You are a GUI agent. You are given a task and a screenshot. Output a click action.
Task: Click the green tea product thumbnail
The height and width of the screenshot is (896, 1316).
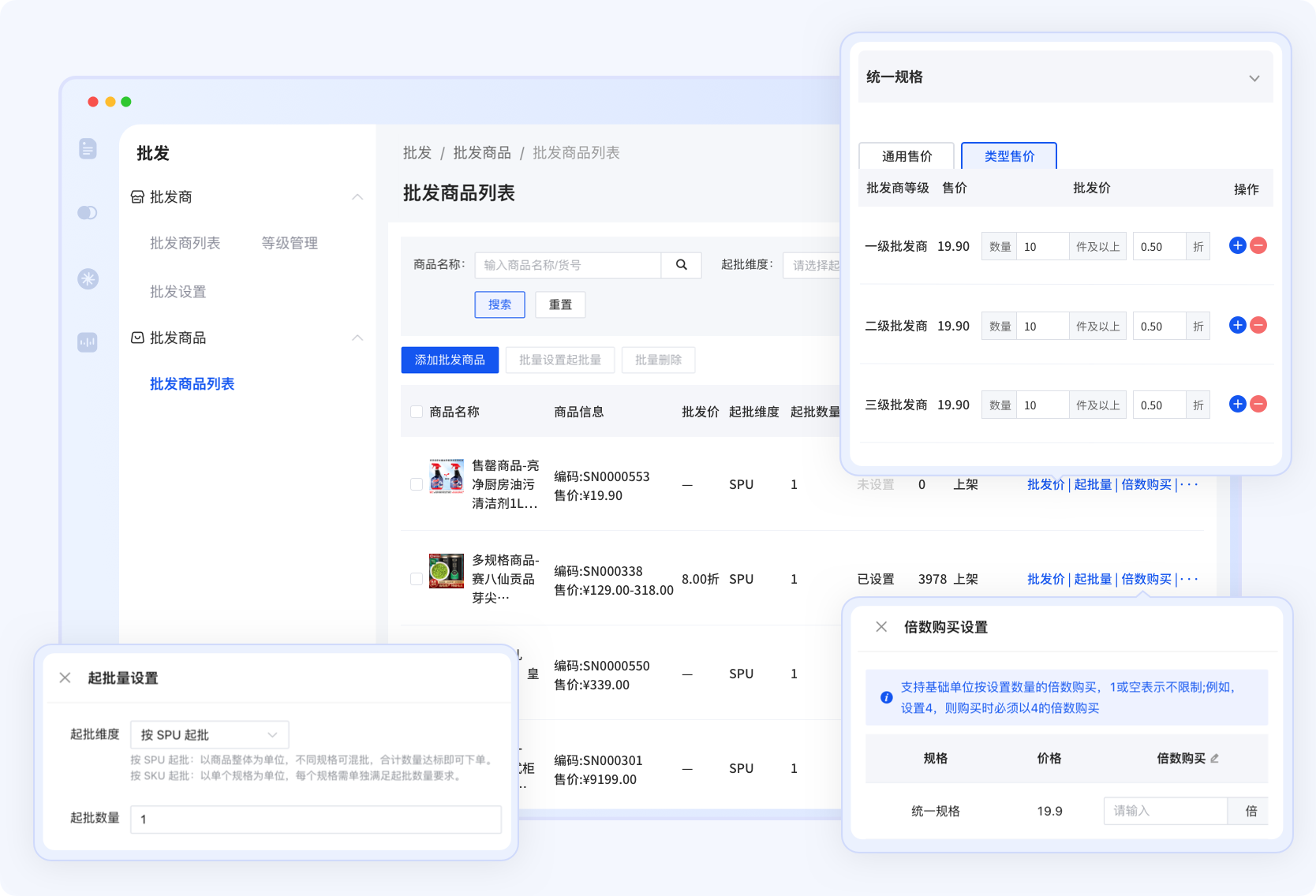[447, 571]
